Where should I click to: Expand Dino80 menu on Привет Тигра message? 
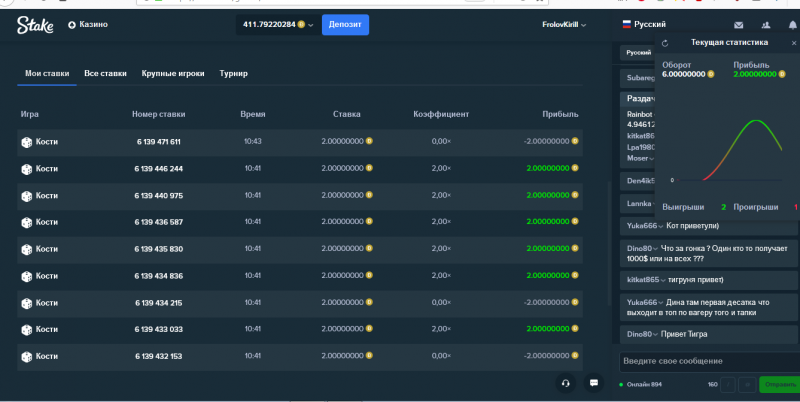click(656, 335)
